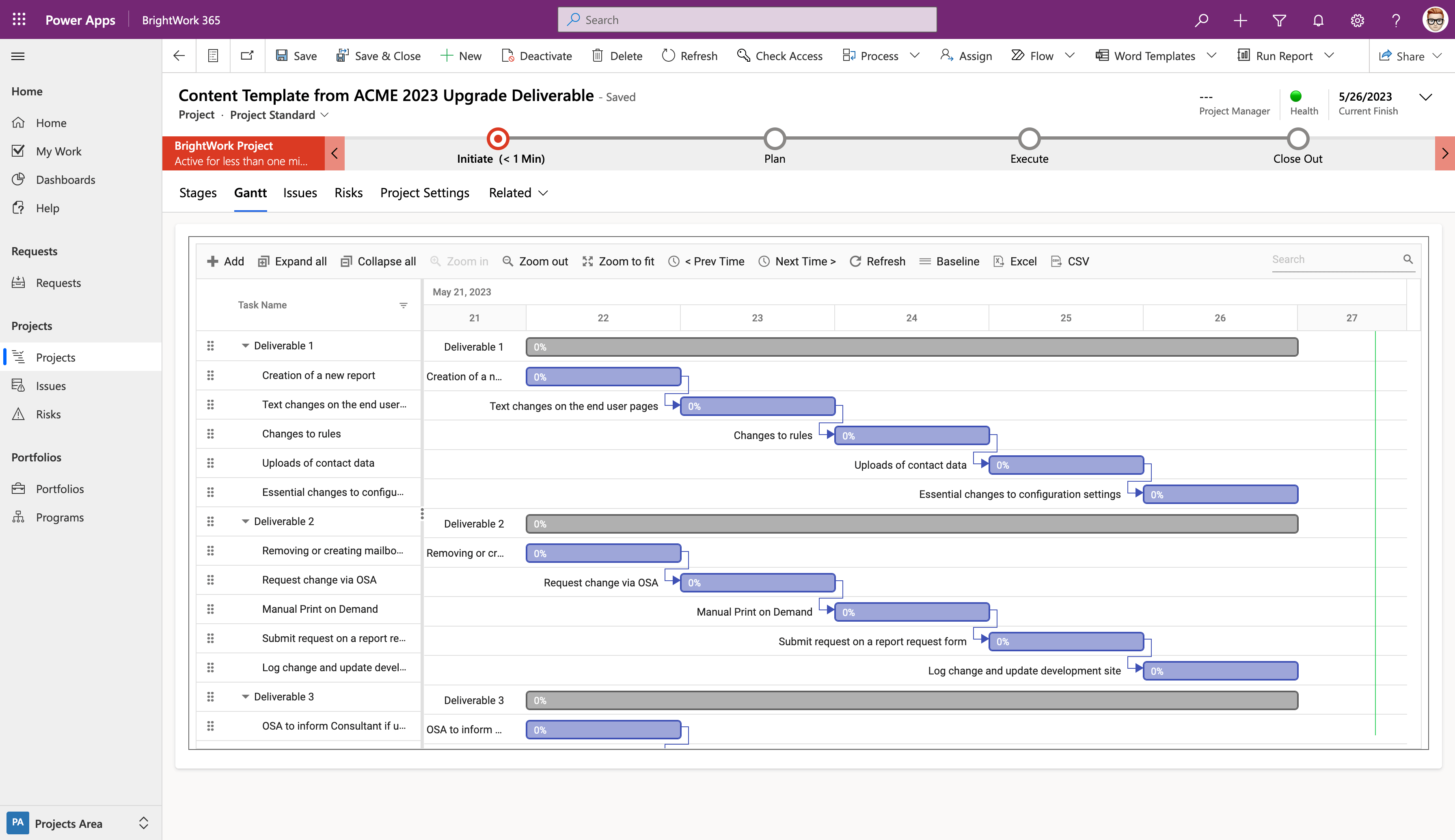Click Collapse all in Gantt toolbar
The width and height of the screenshot is (1455, 840).
pos(378,261)
